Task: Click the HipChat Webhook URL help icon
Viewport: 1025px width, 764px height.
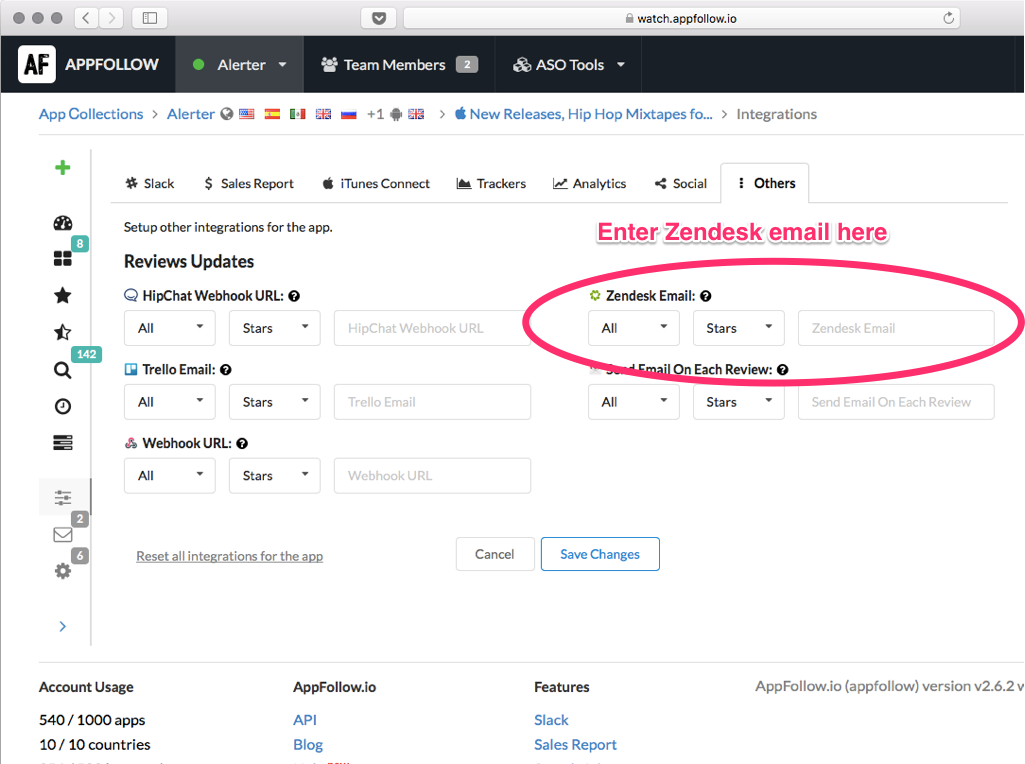Action: coord(294,296)
